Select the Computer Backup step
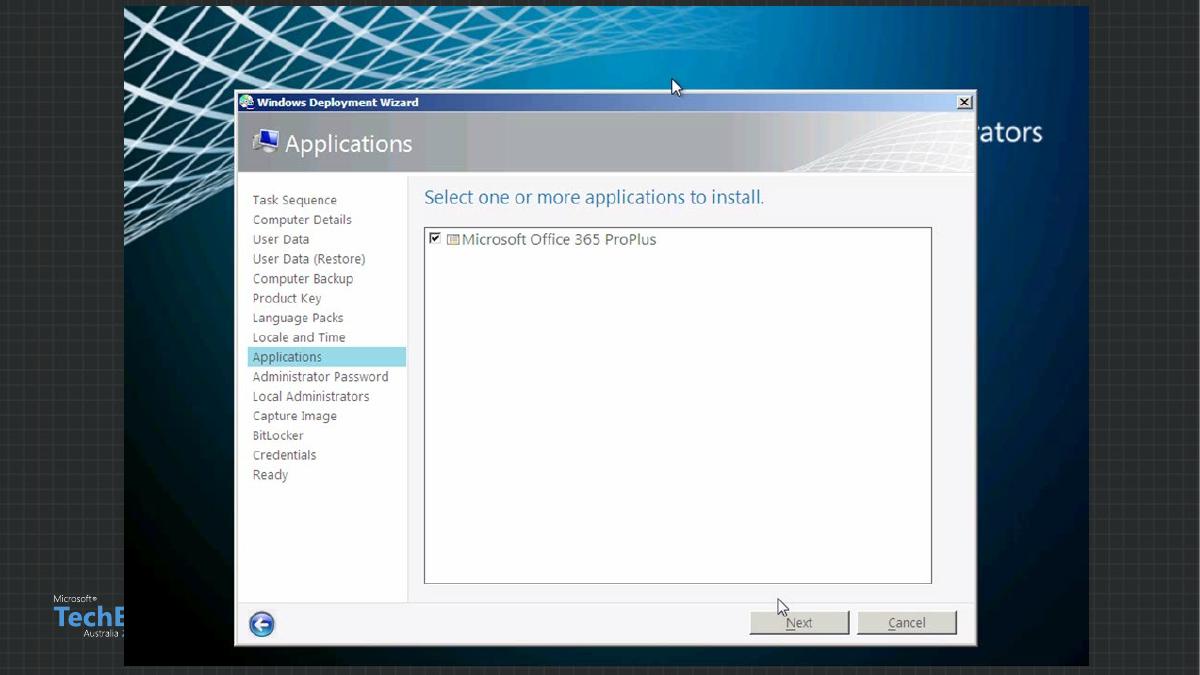The width and height of the screenshot is (1200, 675). 303,279
